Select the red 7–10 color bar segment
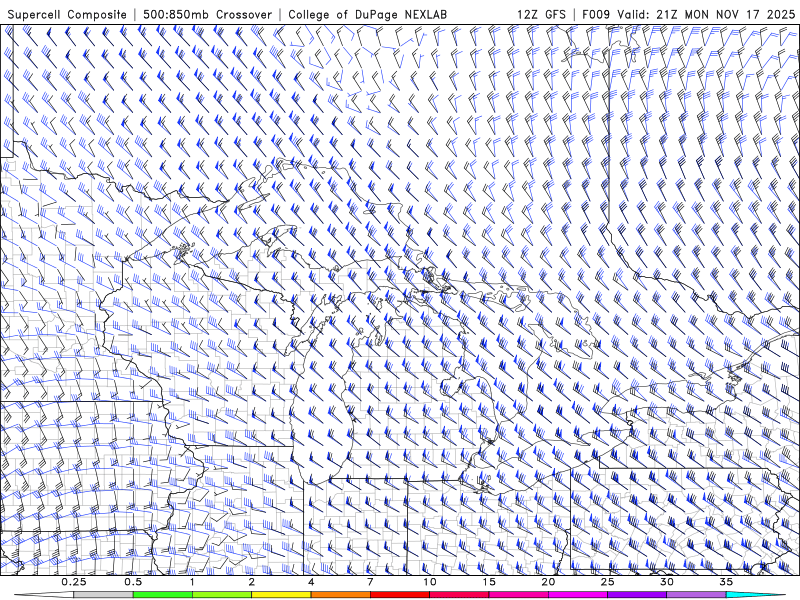Image resolution: width=800 pixels, height=600 pixels. click(x=400, y=595)
